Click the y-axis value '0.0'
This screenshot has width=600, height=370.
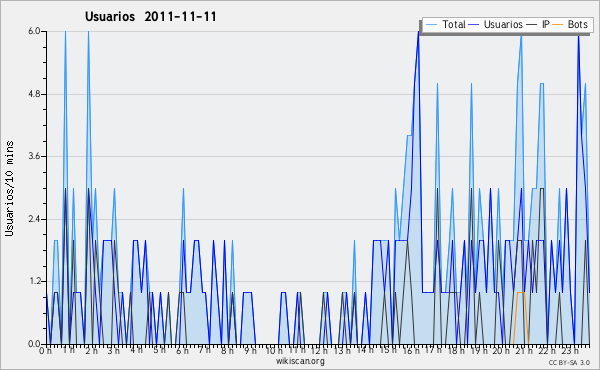pyautogui.click(x=34, y=344)
